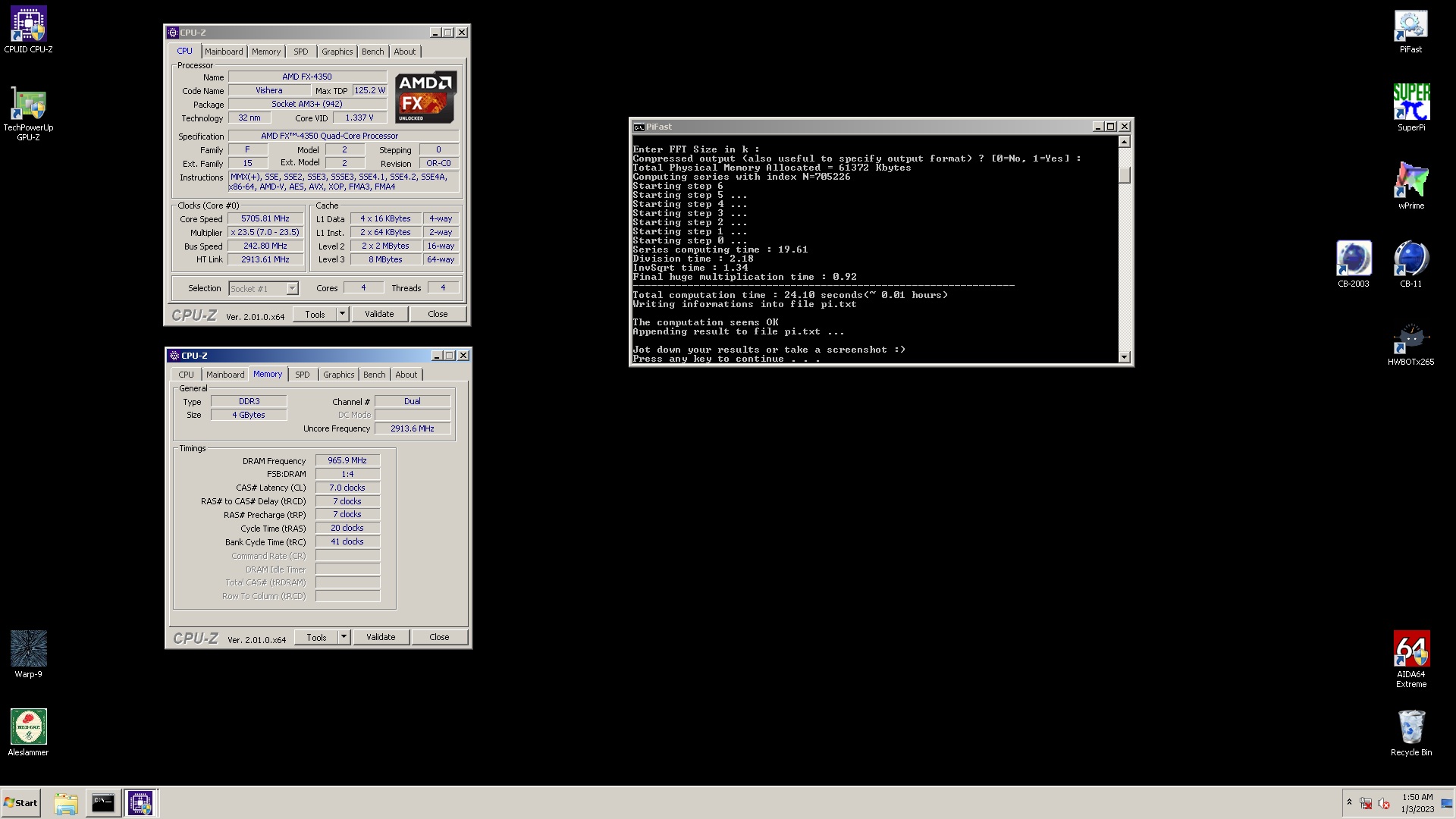Click the volume muted tray icon
The height and width of the screenshot is (819, 1456).
[x=1384, y=803]
